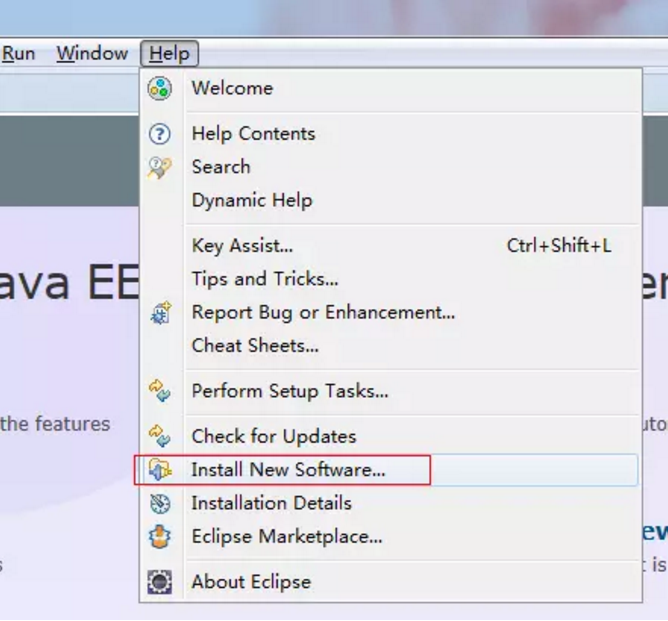
Task: Choose Welcome from the Help menu
Action: (x=390, y=89)
